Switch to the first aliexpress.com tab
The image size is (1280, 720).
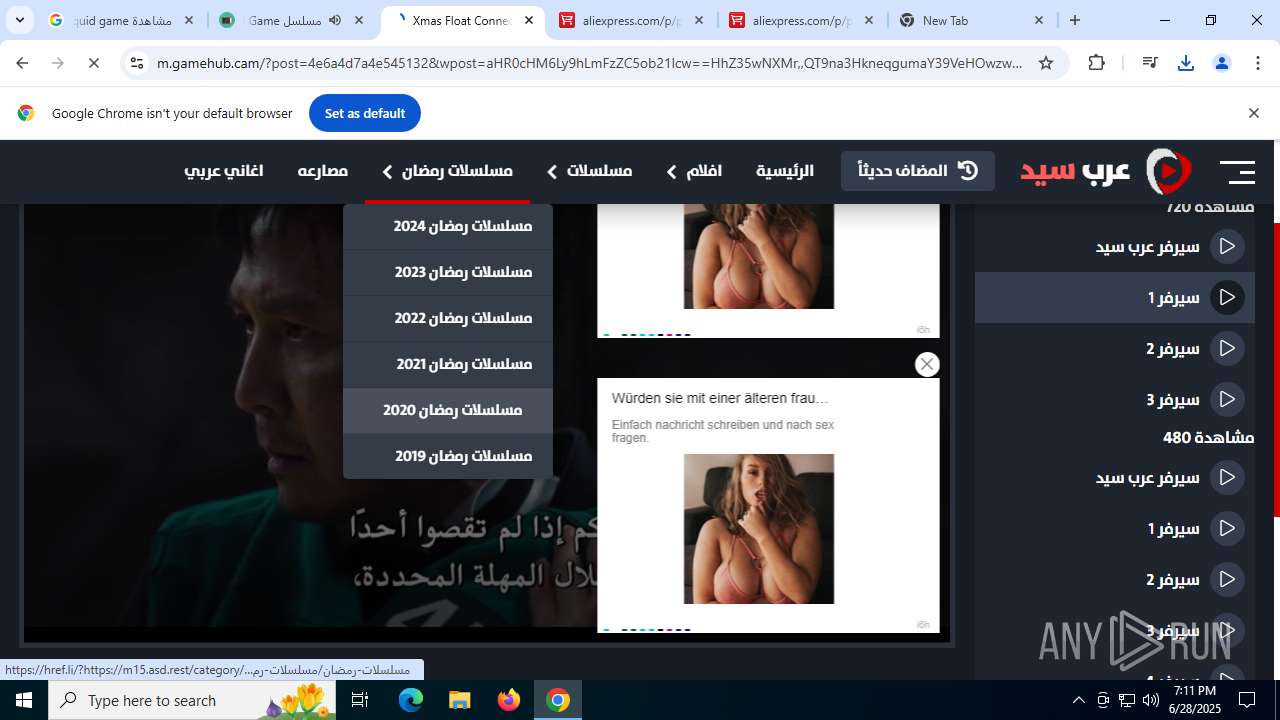(x=632, y=20)
